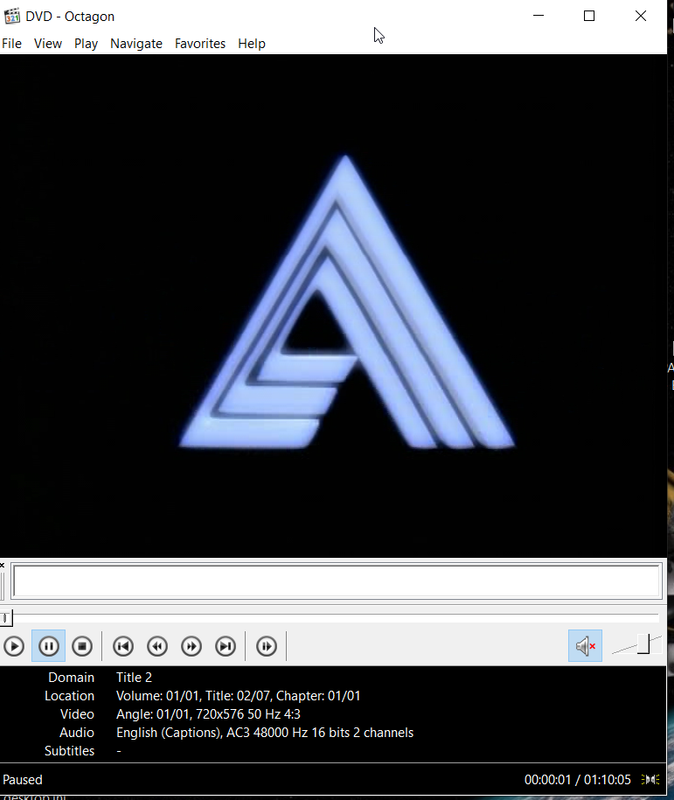The image size is (674, 800).
Task: Close the DVD - Octagon window
Action: coord(641,16)
